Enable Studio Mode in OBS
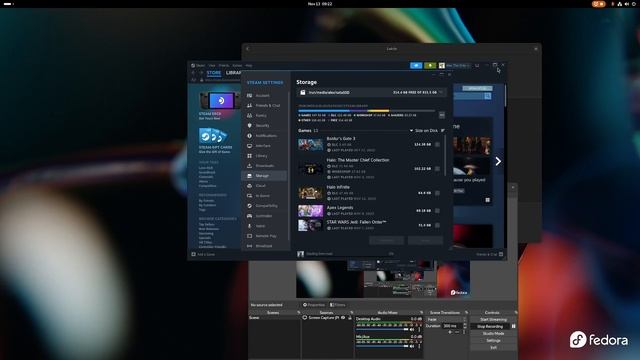 click(x=493, y=333)
